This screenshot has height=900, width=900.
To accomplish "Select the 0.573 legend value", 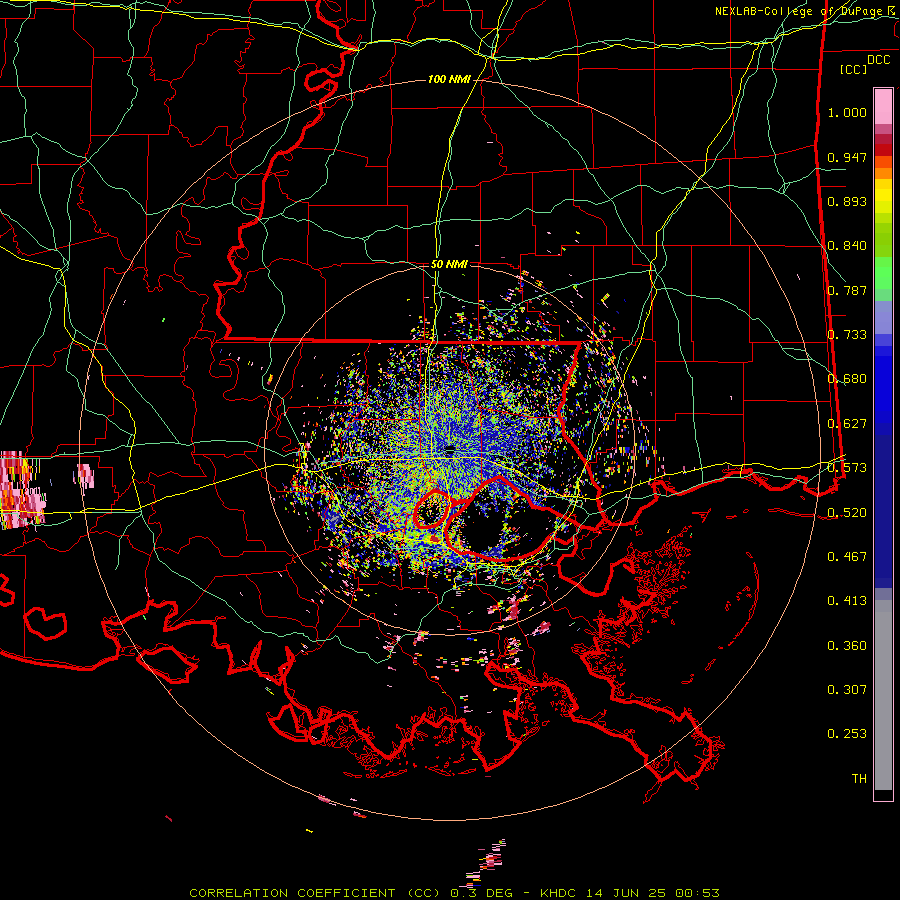I will point(847,468).
